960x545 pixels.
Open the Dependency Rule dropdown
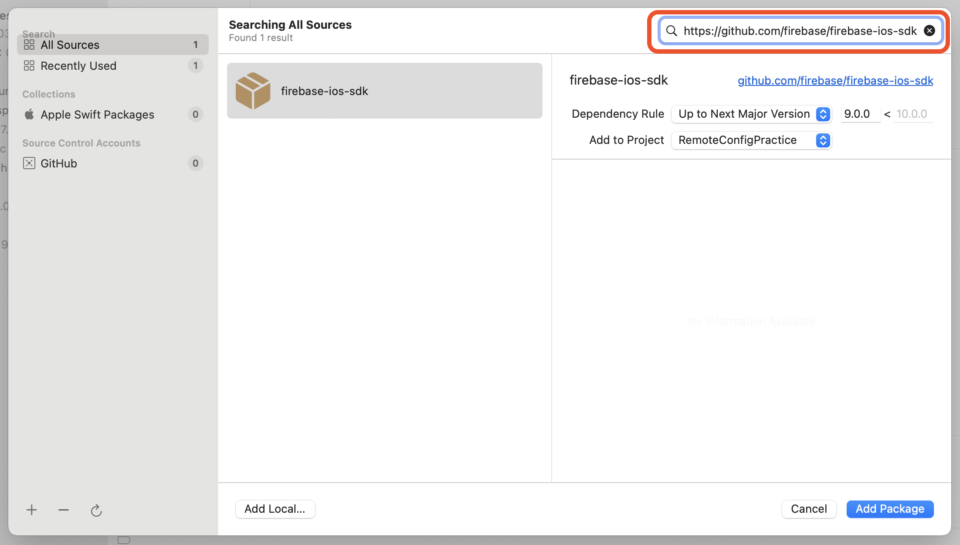(x=751, y=114)
